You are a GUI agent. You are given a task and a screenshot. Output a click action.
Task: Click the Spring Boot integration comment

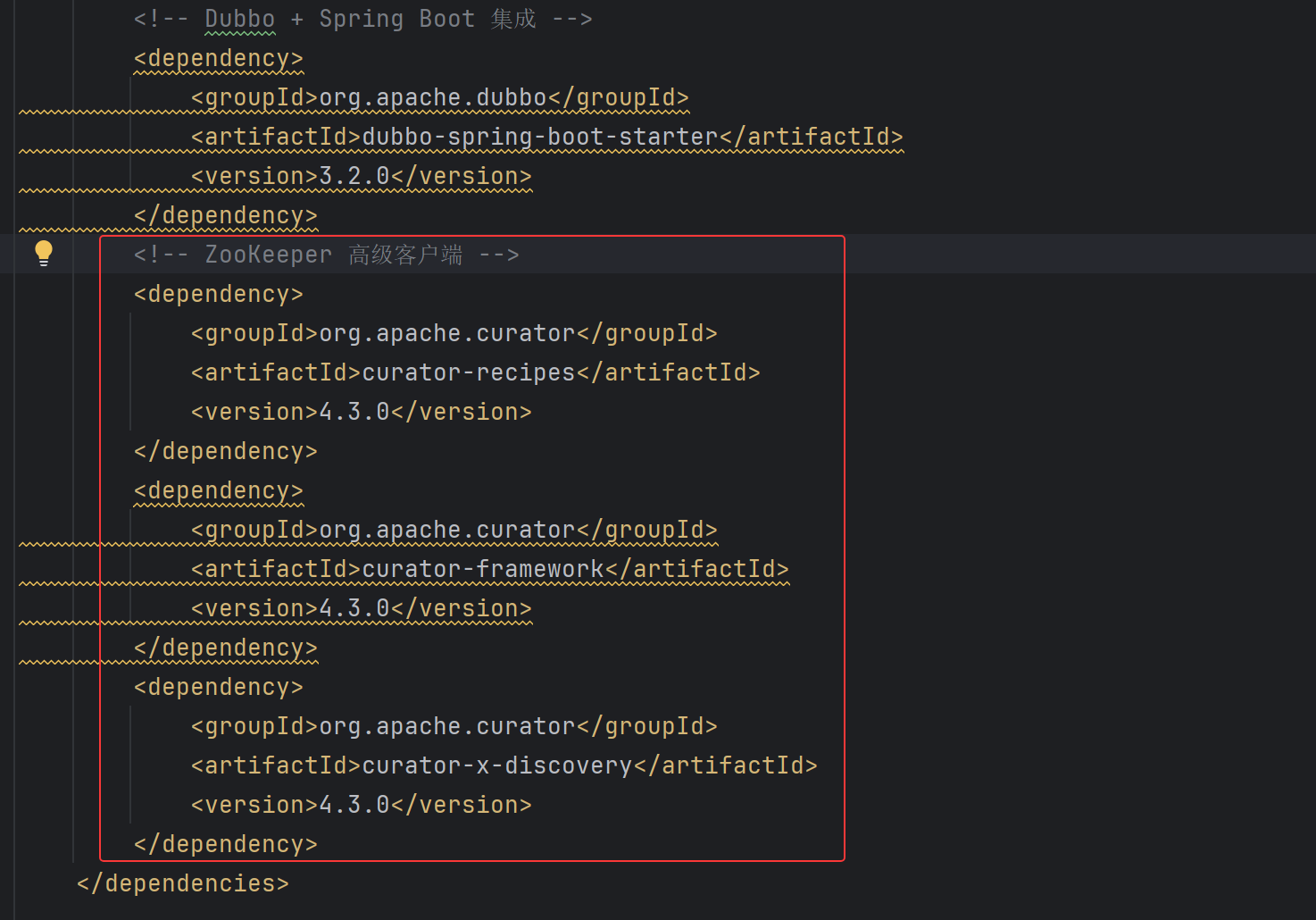pyautogui.click(x=362, y=18)
